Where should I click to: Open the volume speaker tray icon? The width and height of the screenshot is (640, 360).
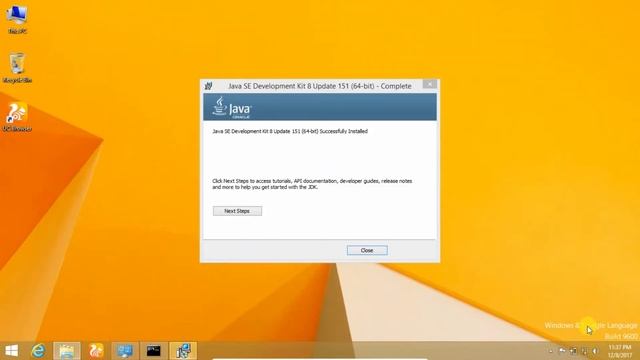[x=595, y=351]
